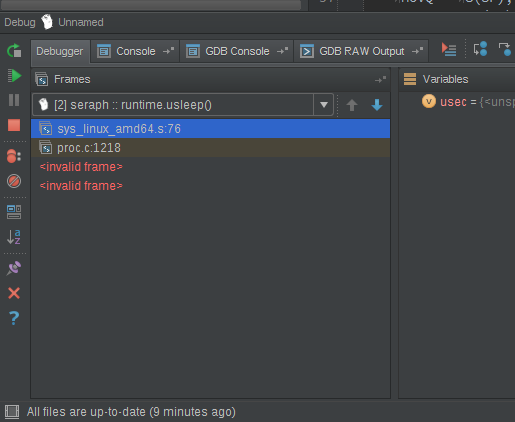515x422 pixels.
Task: Stop the debug session red square
Action: pos(14,125)
